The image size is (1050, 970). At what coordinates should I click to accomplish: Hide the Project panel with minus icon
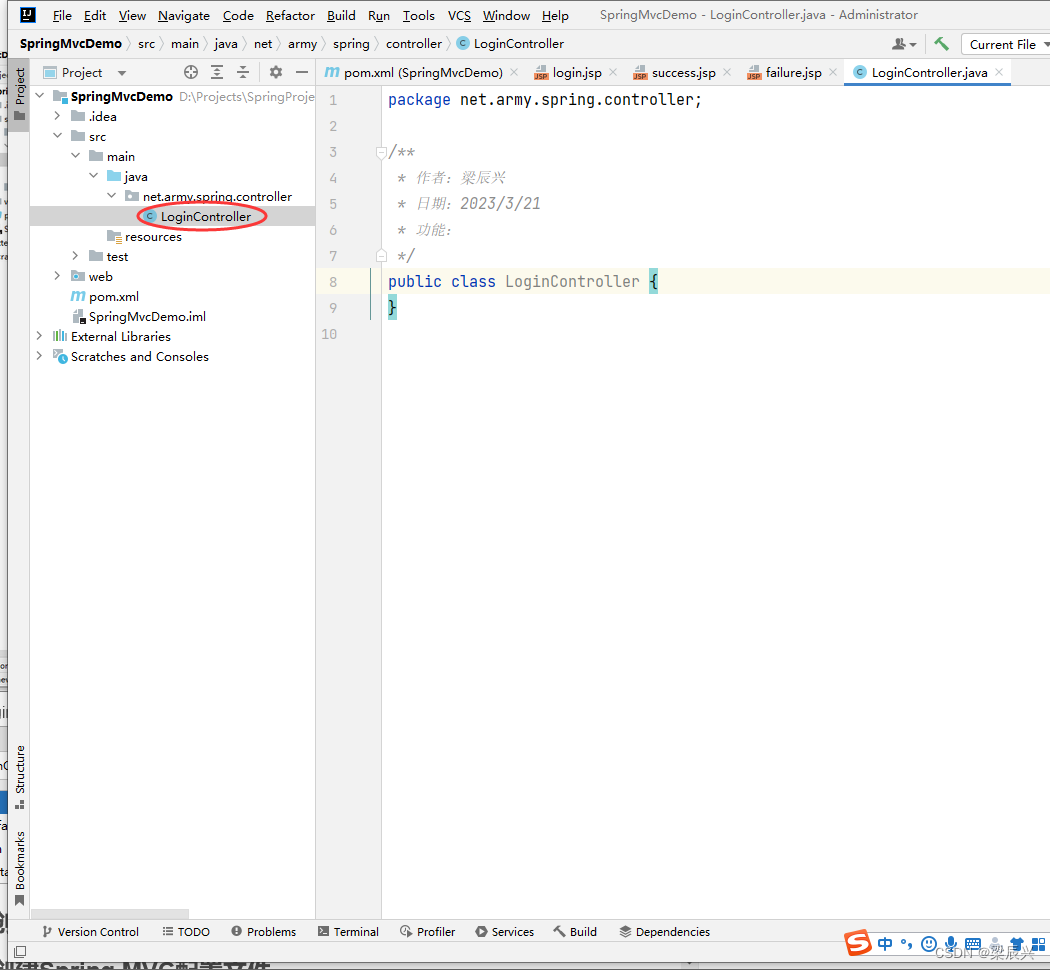click(x=302, y=72)
